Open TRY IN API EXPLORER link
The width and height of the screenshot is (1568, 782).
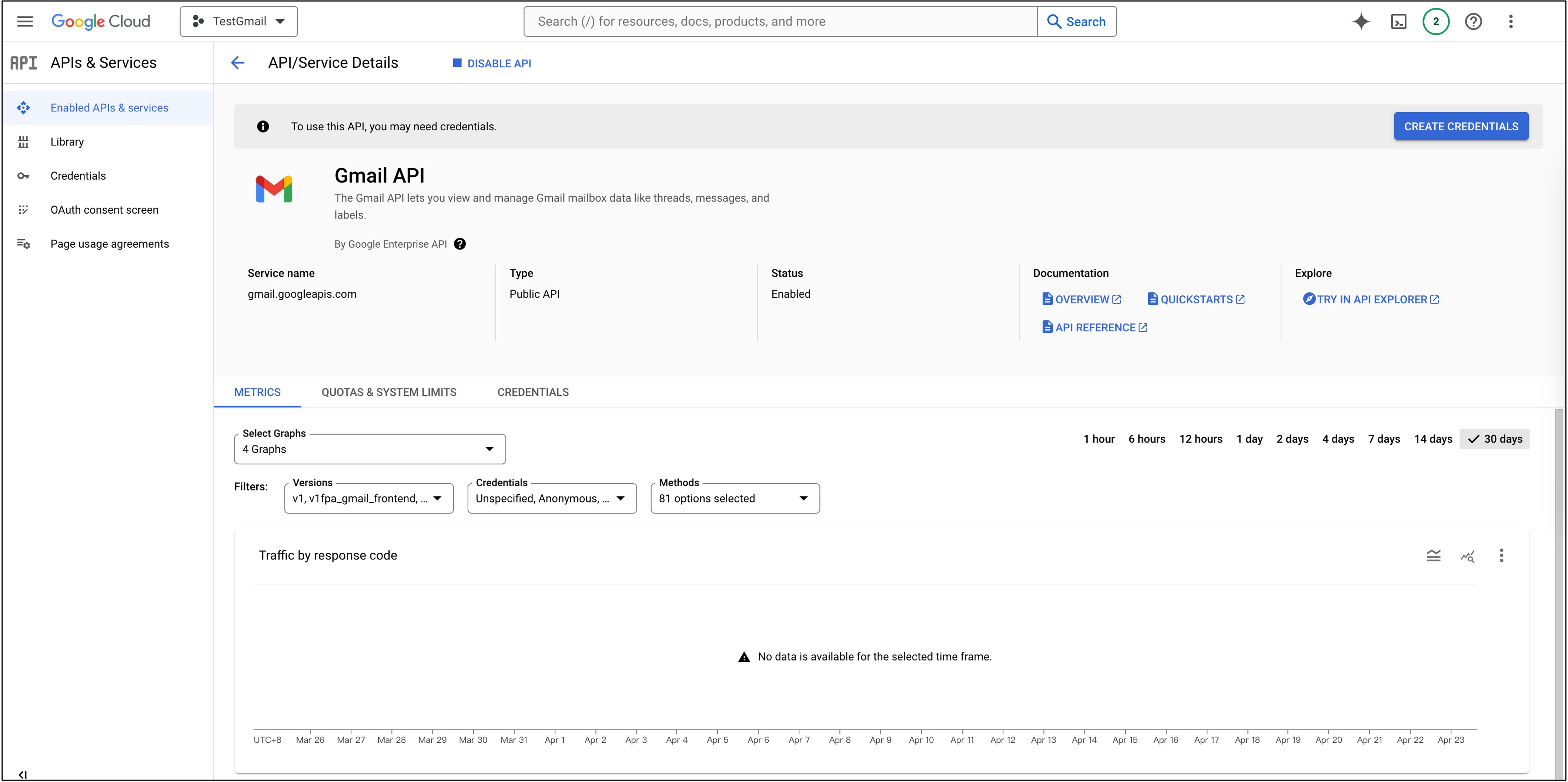(x=1371, y=300)
